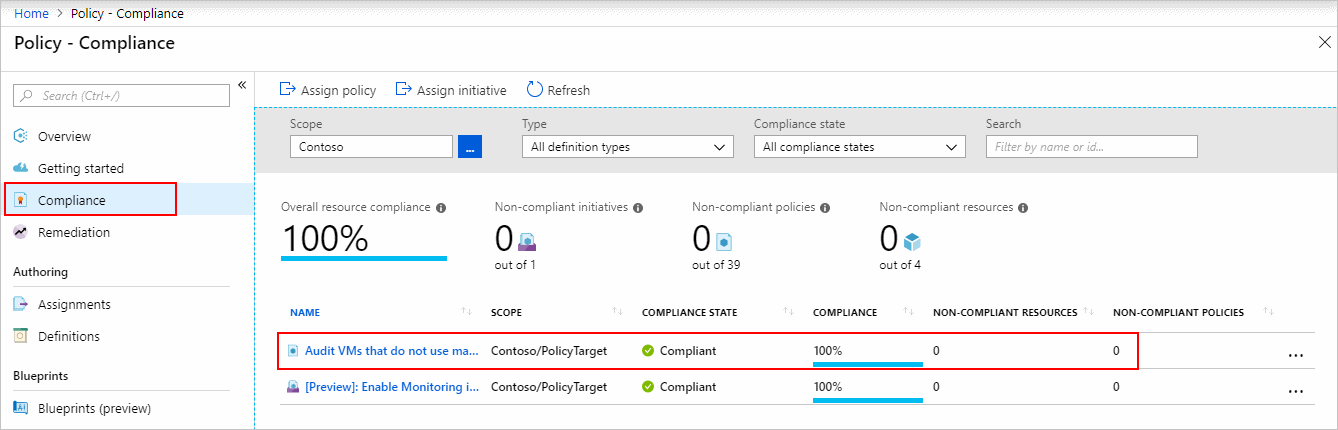Click the Assign policy button label

pyautogui.click(x=338, y=90)
